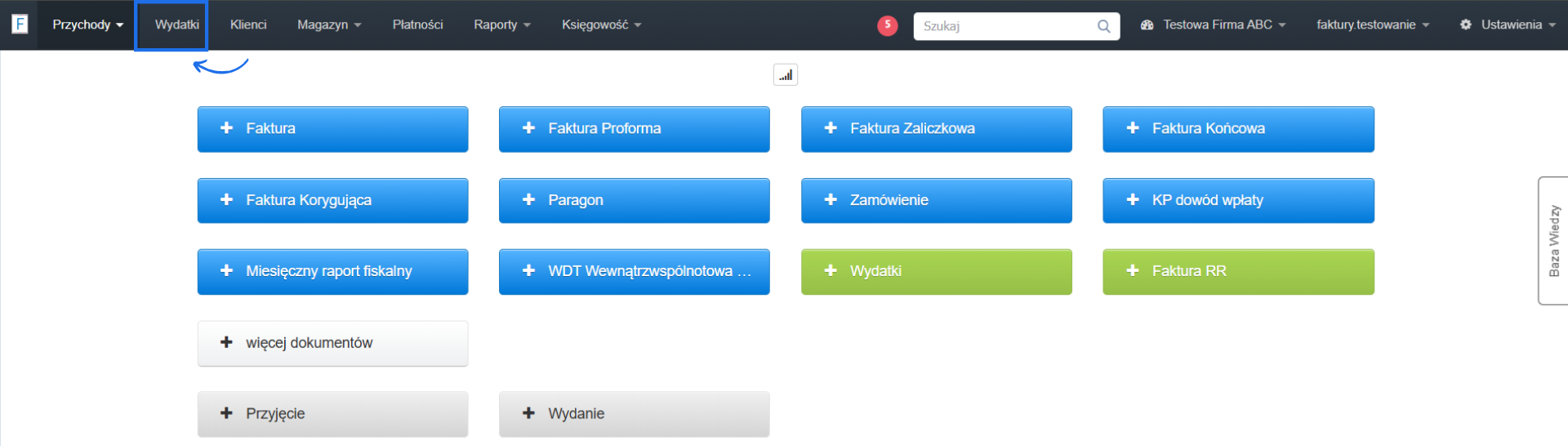1568x446 pixels.
Task: Click the Wydanie warehouse button
Action: click(634, 414)
